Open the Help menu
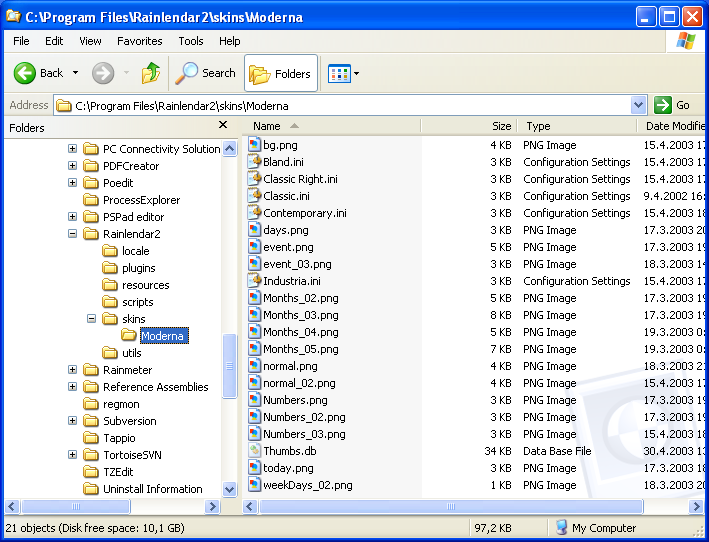 point(230,41)
